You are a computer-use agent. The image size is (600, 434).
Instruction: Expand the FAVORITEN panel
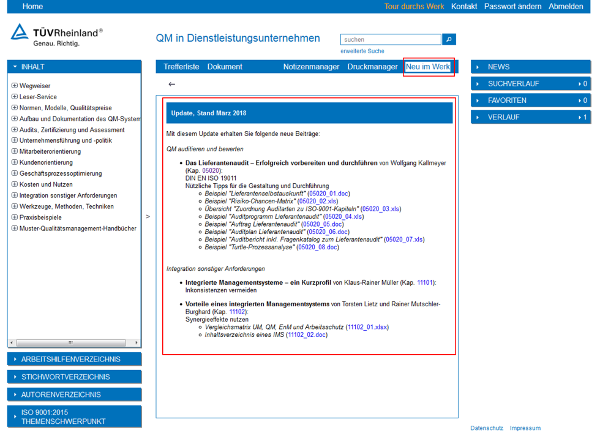point(531,100)
